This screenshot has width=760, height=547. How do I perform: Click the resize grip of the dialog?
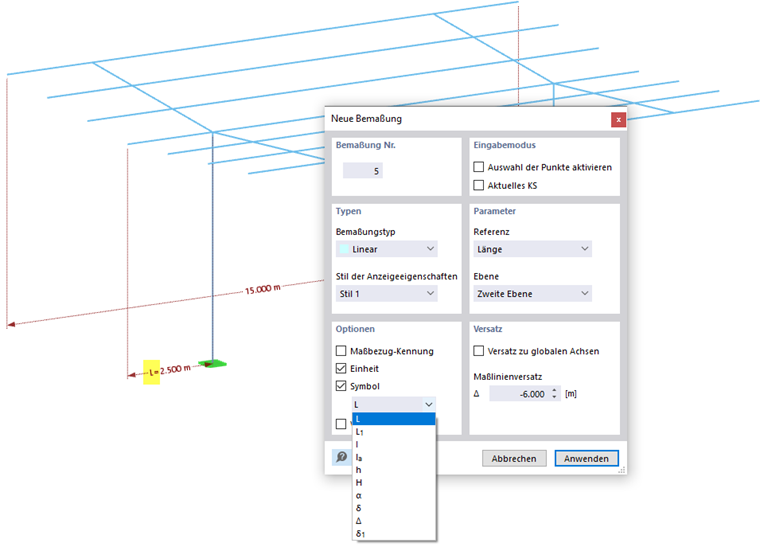(622, 469)
